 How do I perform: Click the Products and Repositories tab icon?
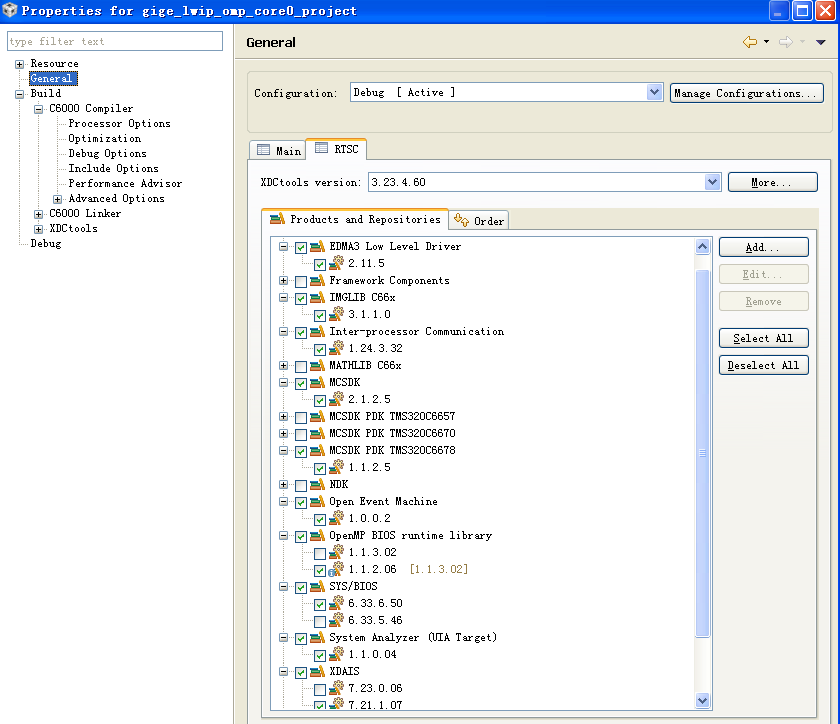pos(278,219)
